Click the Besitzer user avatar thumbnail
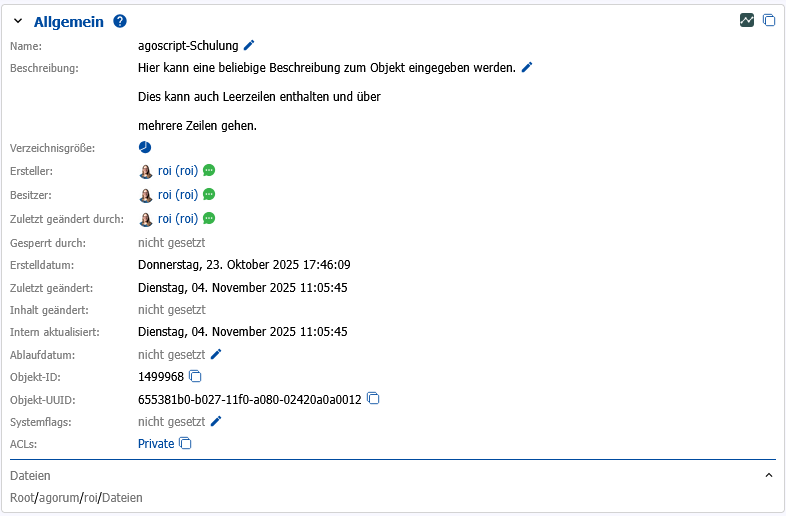 pyautogui.click(x=146, y=195)
